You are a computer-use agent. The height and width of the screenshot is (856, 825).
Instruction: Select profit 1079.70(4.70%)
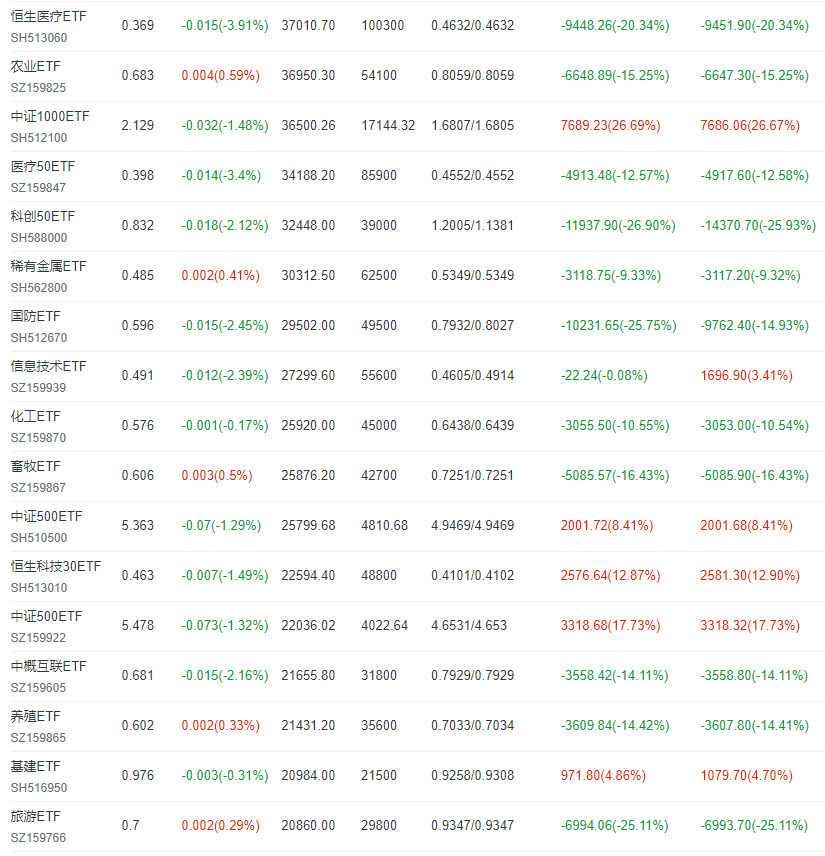click(x=746, y=775)
